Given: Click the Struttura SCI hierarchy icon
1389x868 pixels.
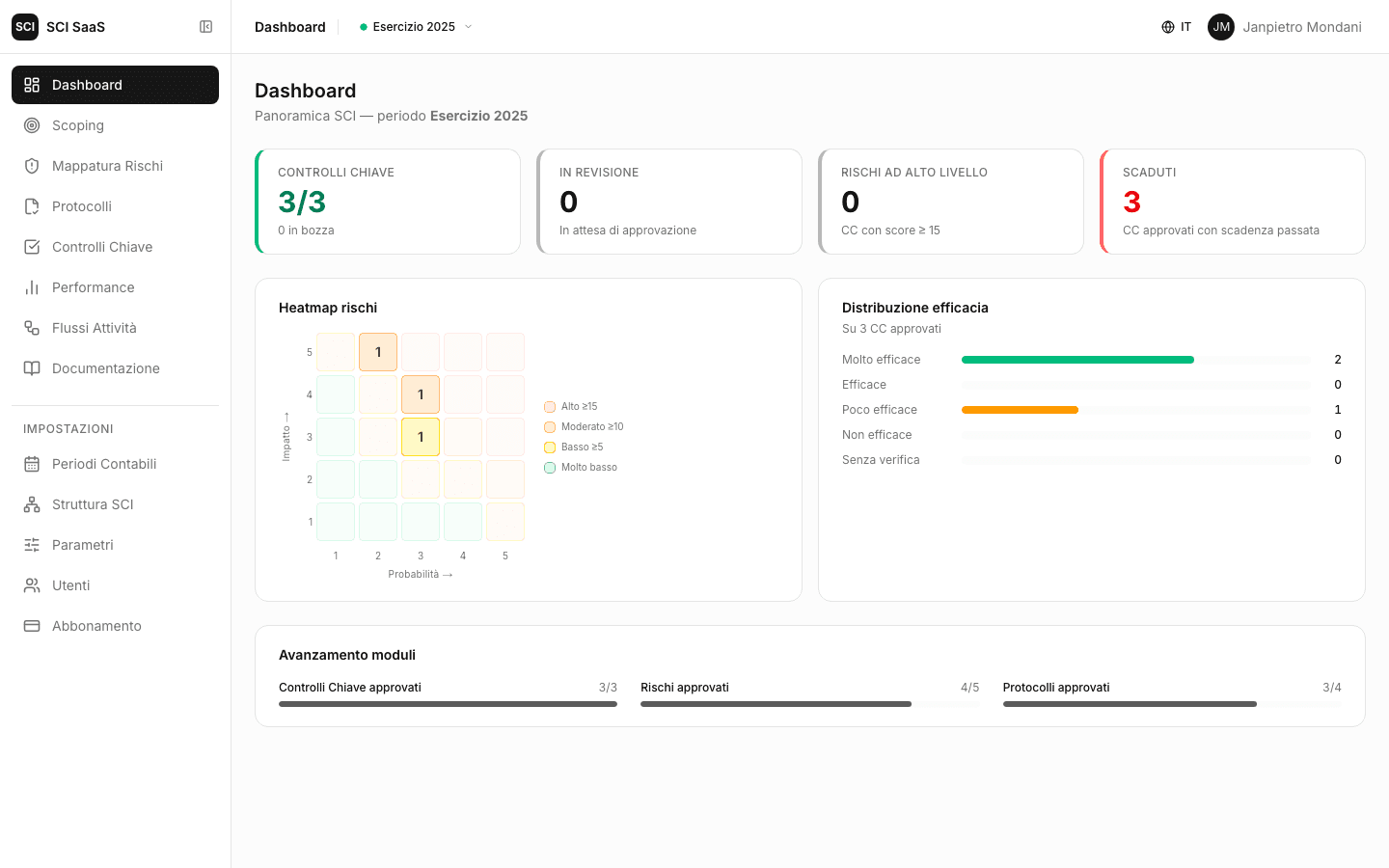Looking at the screenshot, I should click(32, 504).
